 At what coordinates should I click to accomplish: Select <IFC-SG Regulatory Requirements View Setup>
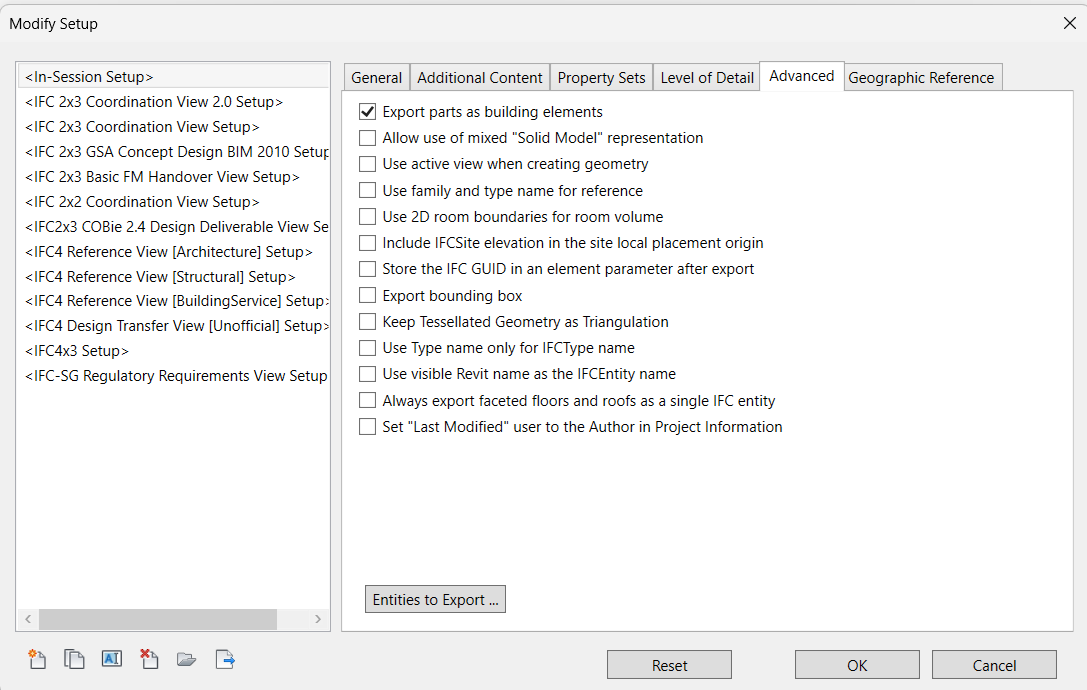173,376
